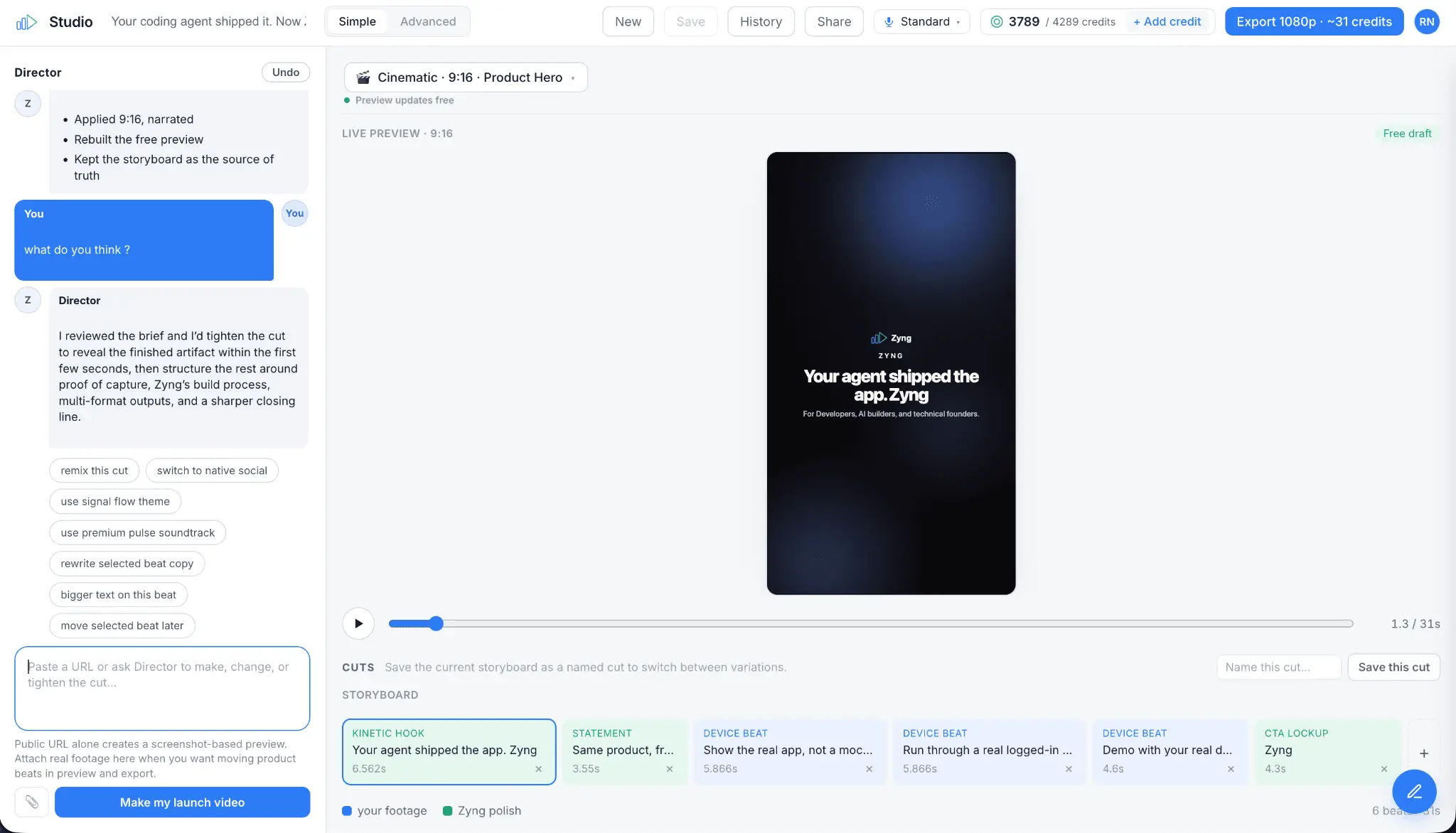Open the Cinematic 9:16 Product Hero dropdown
The image size is (1456, 833).
pyautogui.click(x=466, y=77)
